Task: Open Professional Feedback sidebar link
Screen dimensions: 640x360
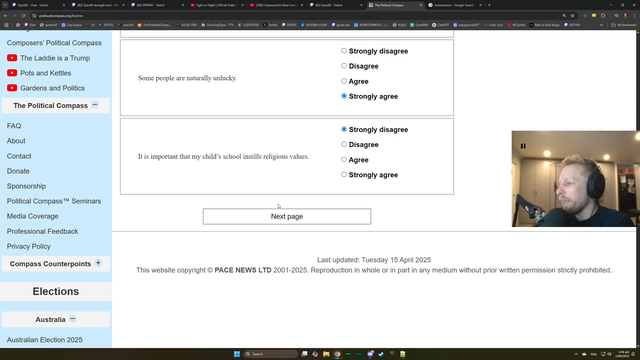Action: (42, 231)
